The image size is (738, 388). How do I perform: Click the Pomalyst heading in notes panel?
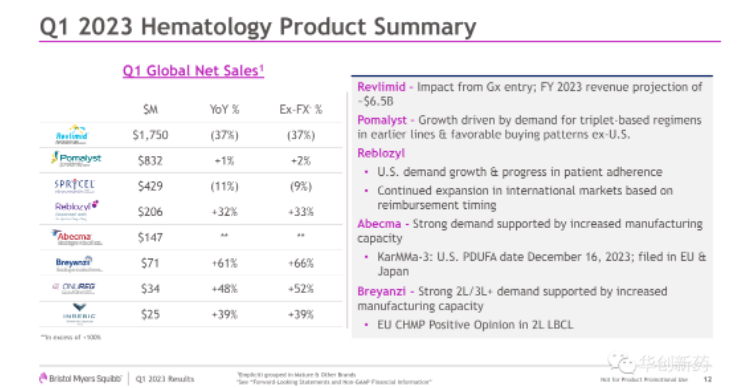tap(382, 121)
